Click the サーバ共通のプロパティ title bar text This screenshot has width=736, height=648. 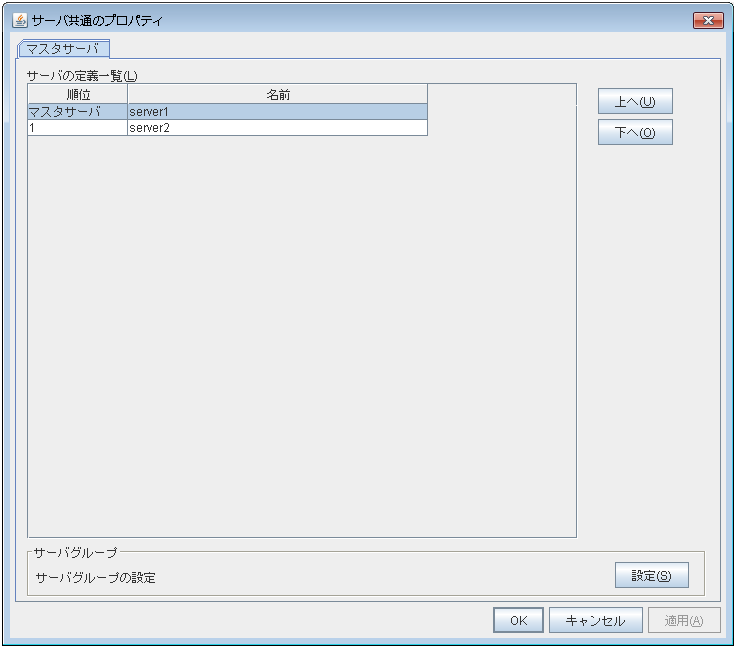pos(98,20)
